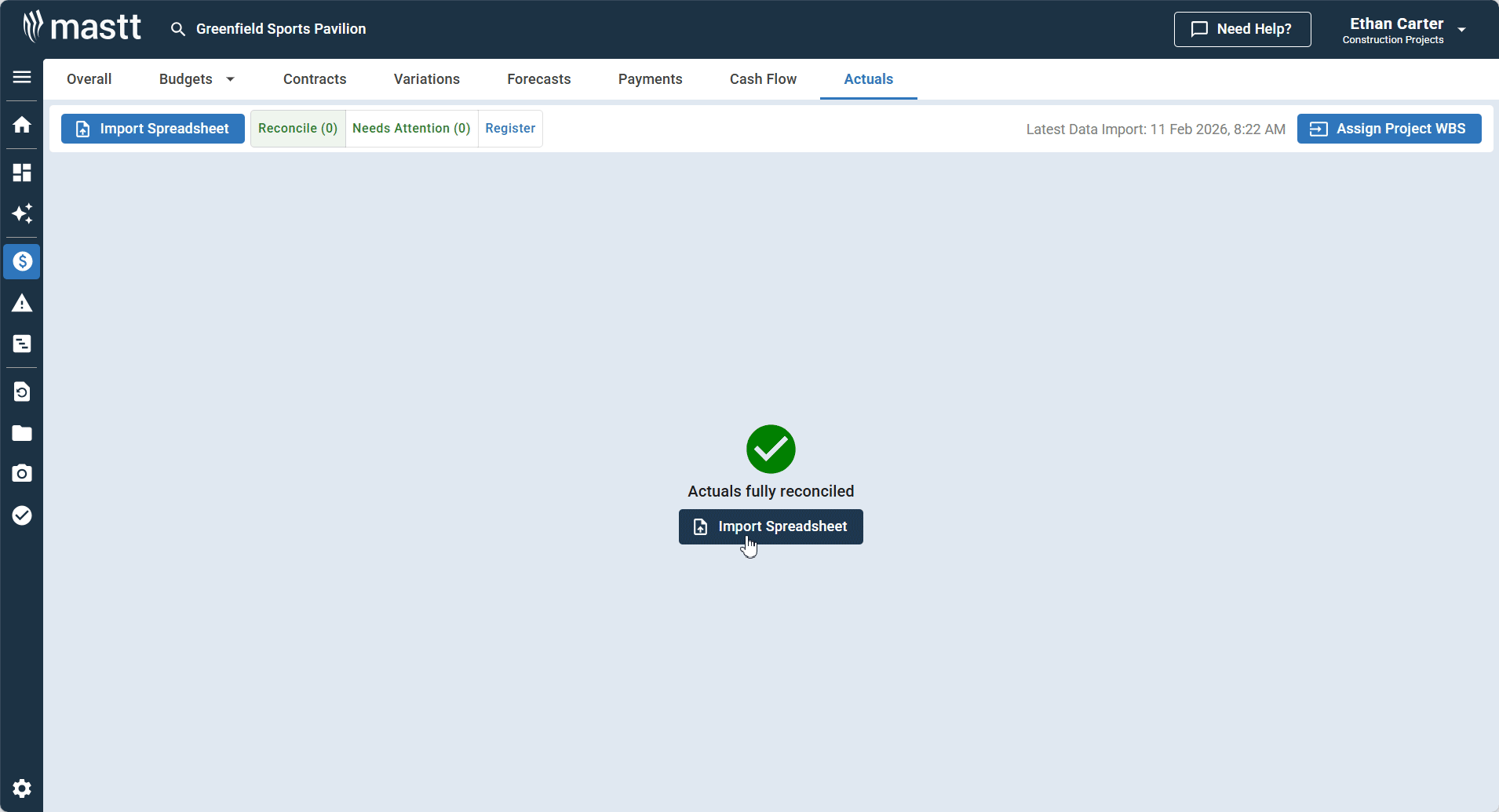
Task: Open the checkmark tasks icon in sidebar
Action: point(22,515)
